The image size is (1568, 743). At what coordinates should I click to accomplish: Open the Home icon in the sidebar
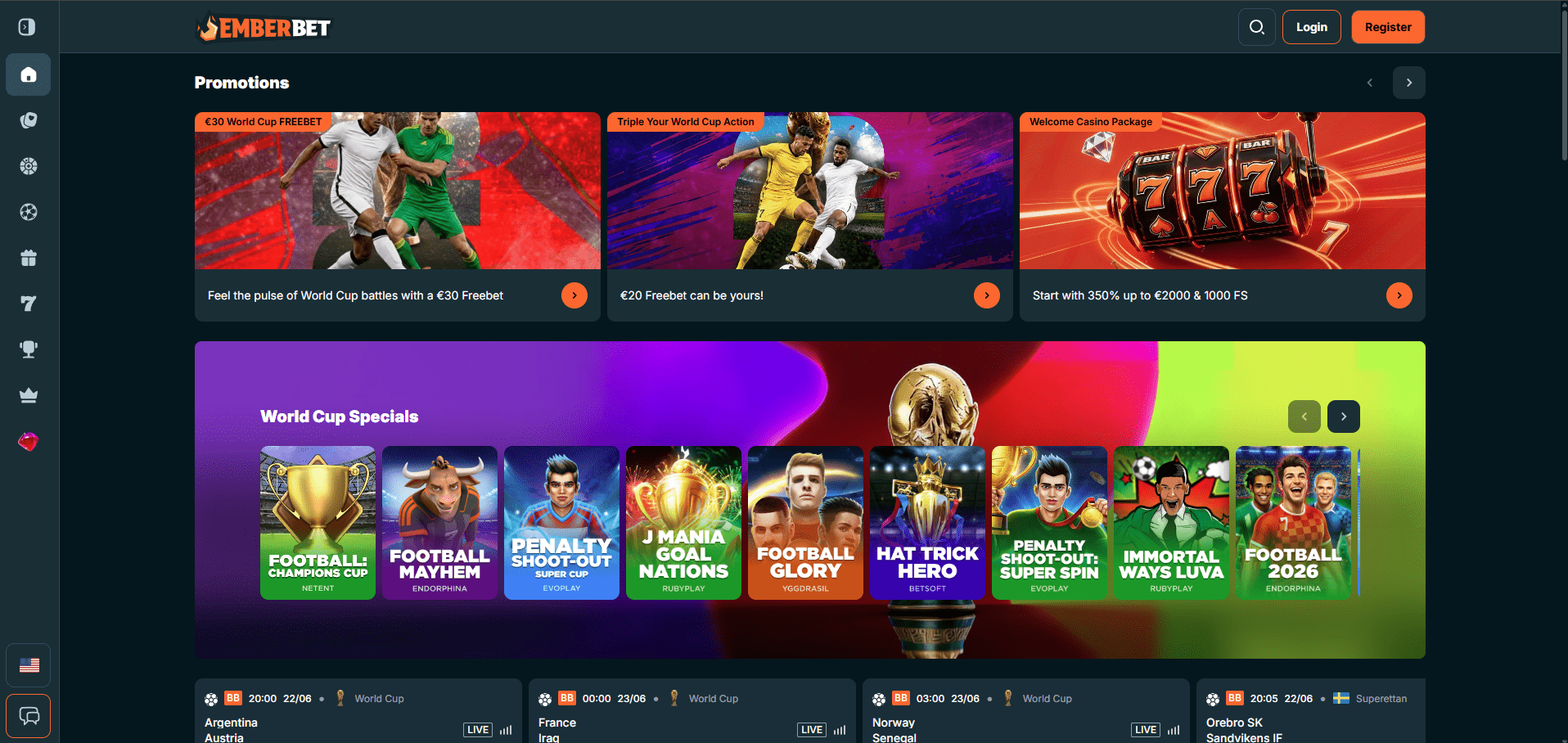tap(29, 75)
